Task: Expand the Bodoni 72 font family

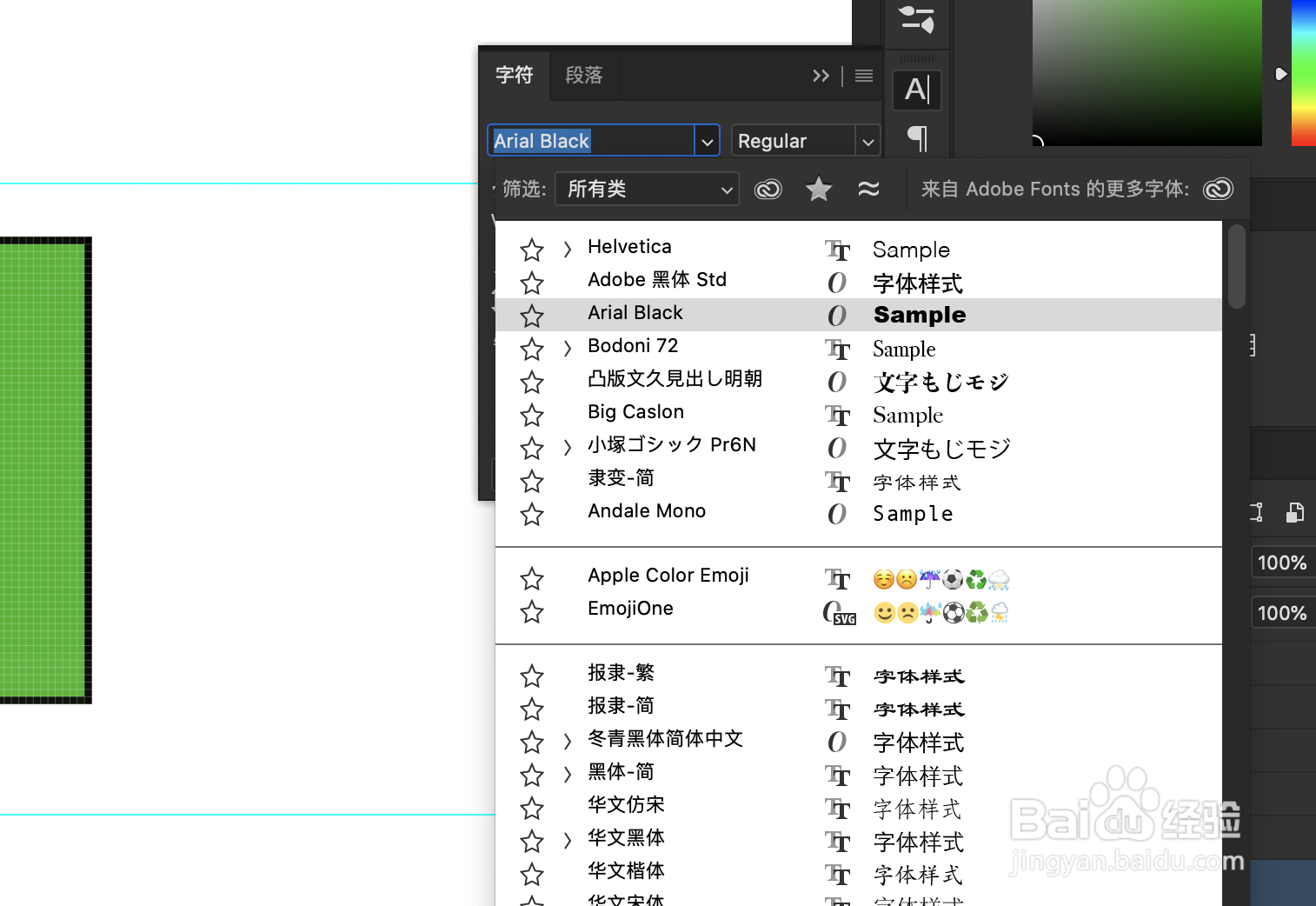Action: point(568,349)
